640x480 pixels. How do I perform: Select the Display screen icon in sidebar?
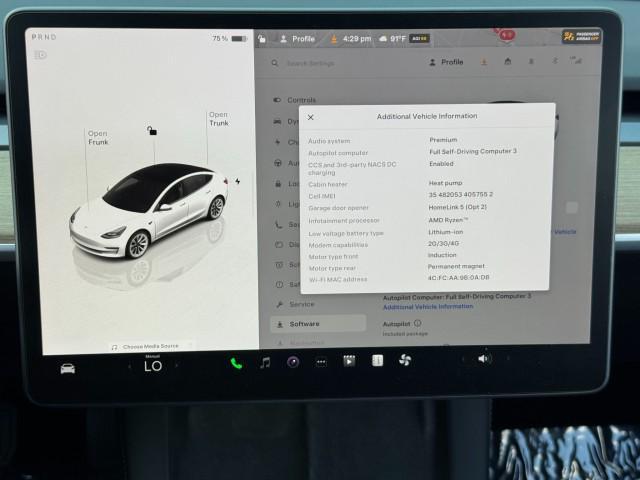[x=279, y=244]
